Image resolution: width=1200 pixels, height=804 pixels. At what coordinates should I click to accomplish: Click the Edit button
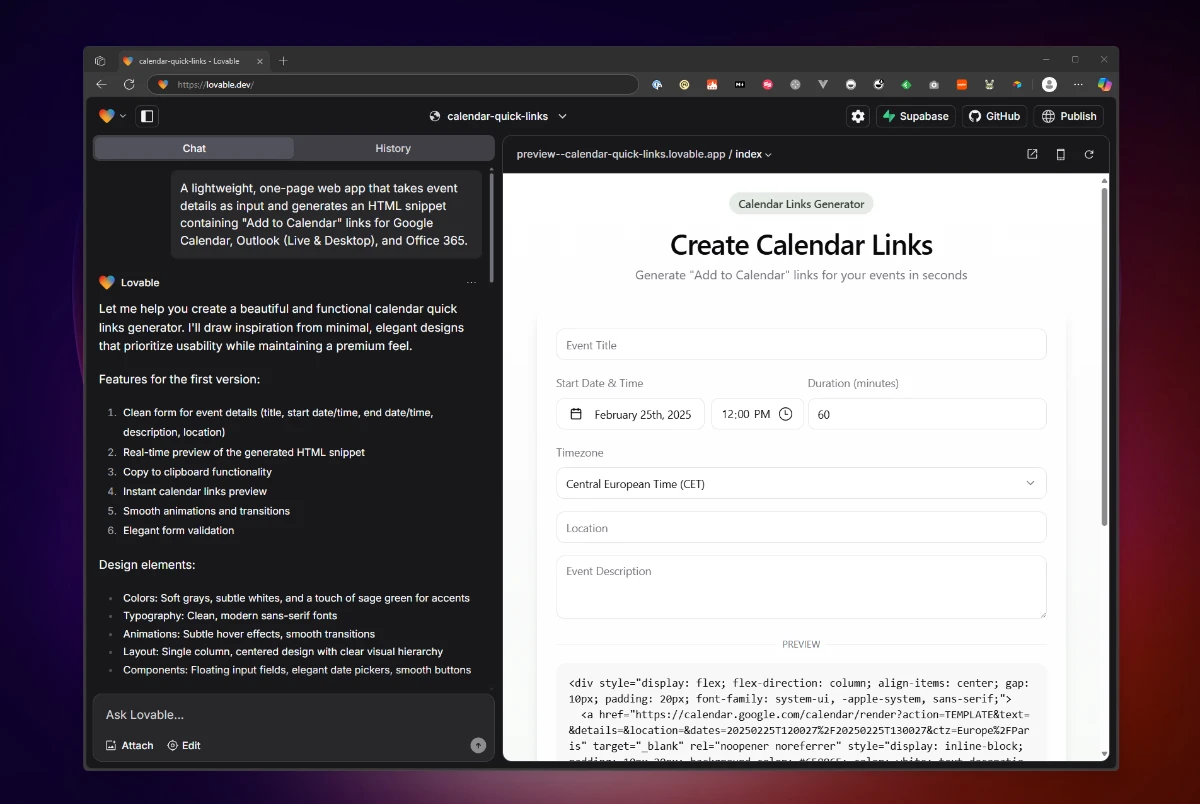pyautogui.click(x=183, y=745)
